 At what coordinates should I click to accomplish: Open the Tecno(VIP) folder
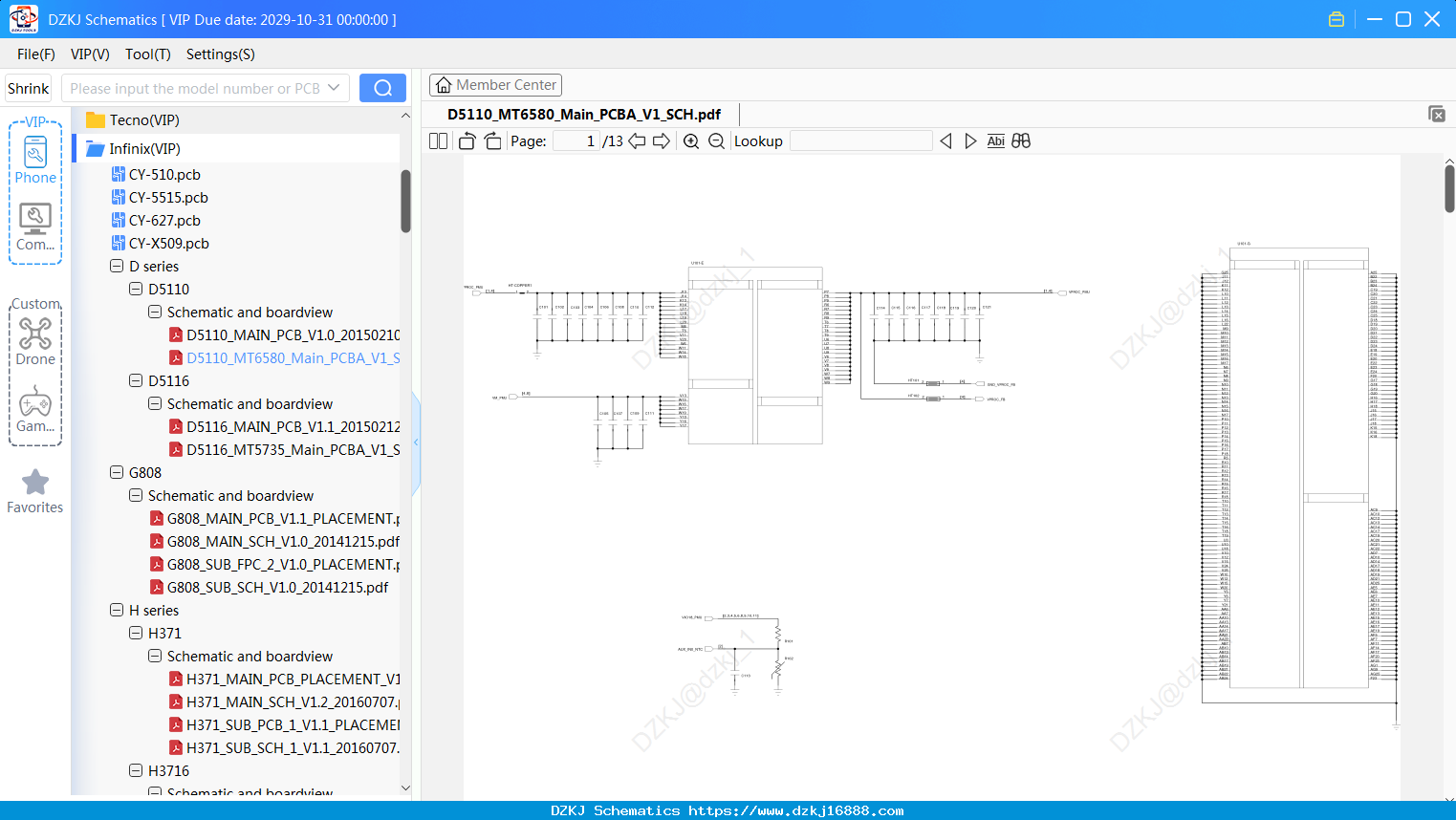(133, 120)
